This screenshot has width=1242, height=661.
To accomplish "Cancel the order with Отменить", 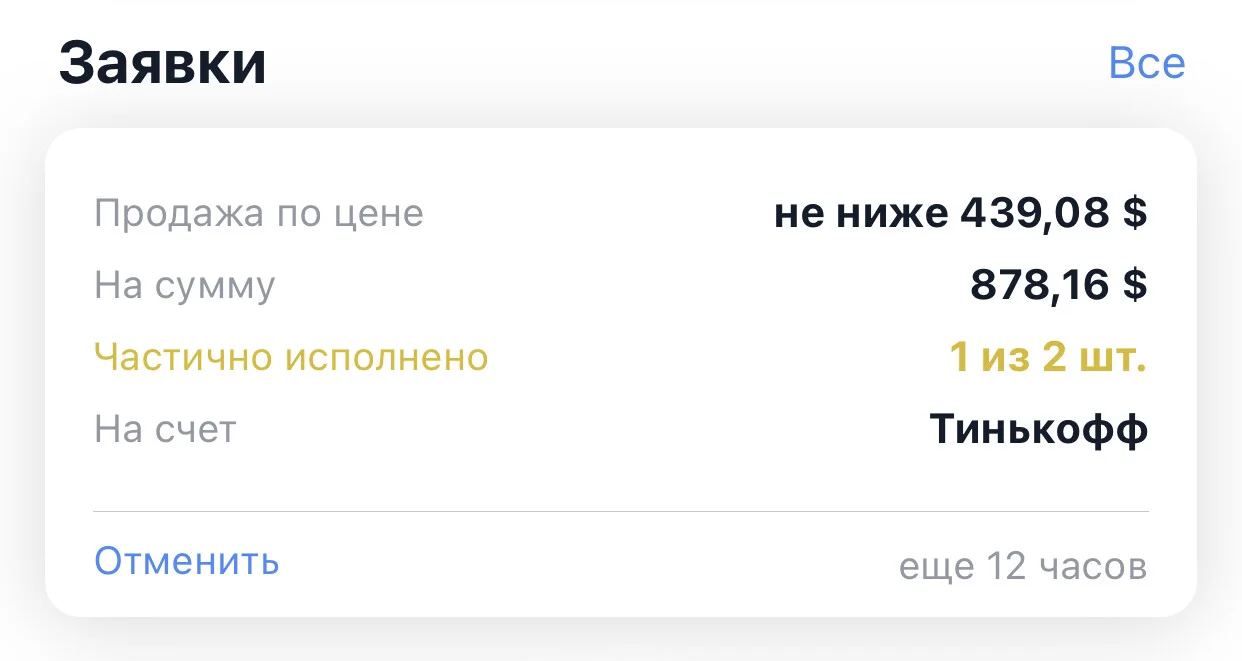I will click(187, 561).
